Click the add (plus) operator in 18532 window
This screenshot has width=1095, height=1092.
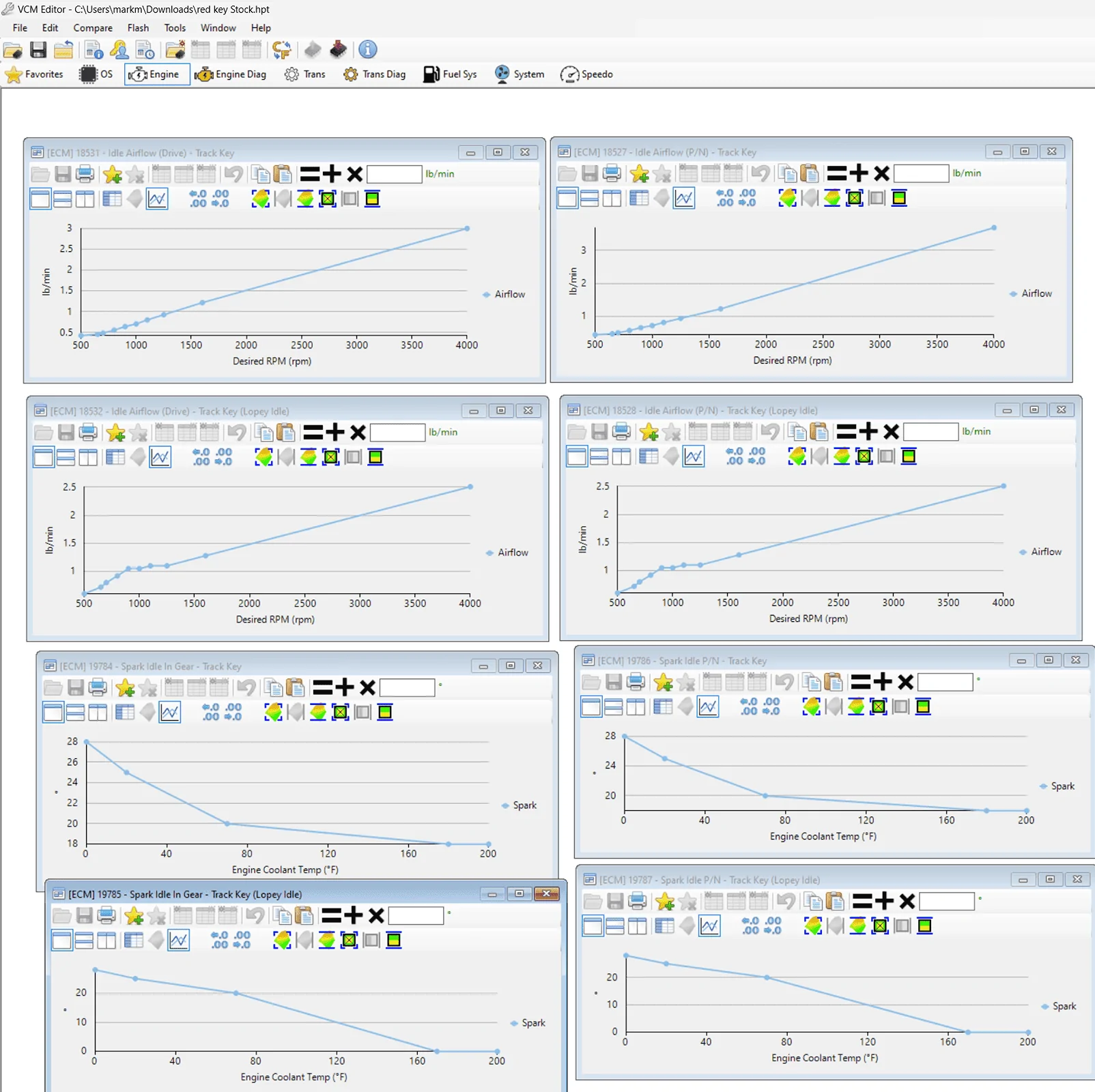(x=335, y=432)
